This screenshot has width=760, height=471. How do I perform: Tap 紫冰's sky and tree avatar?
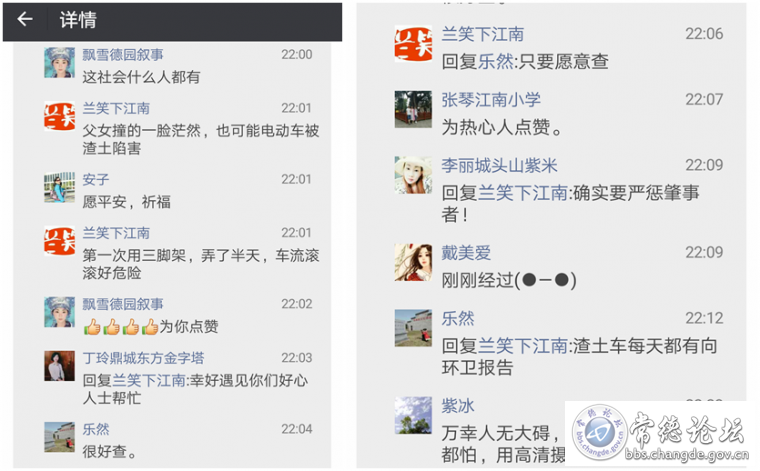(x=413, y=415)
